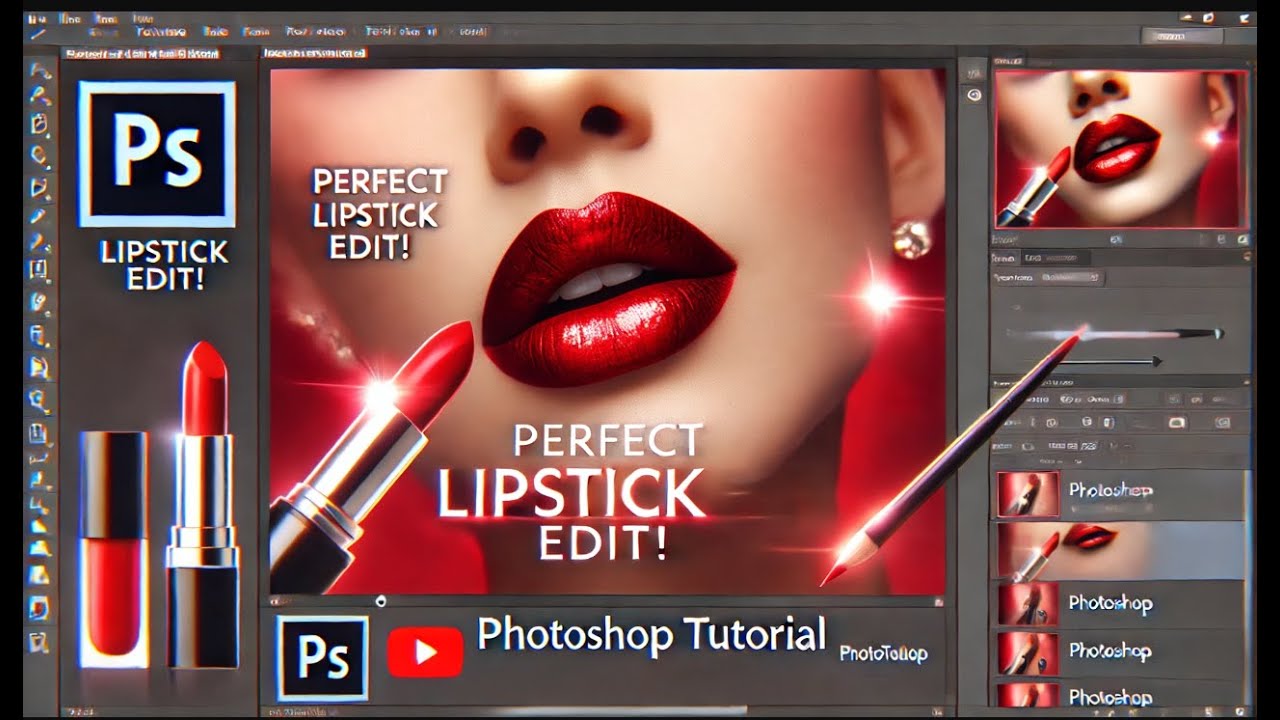Click the large 'LIPSTICK' word on canvas
1280x720 pixels.
(570, 492)
